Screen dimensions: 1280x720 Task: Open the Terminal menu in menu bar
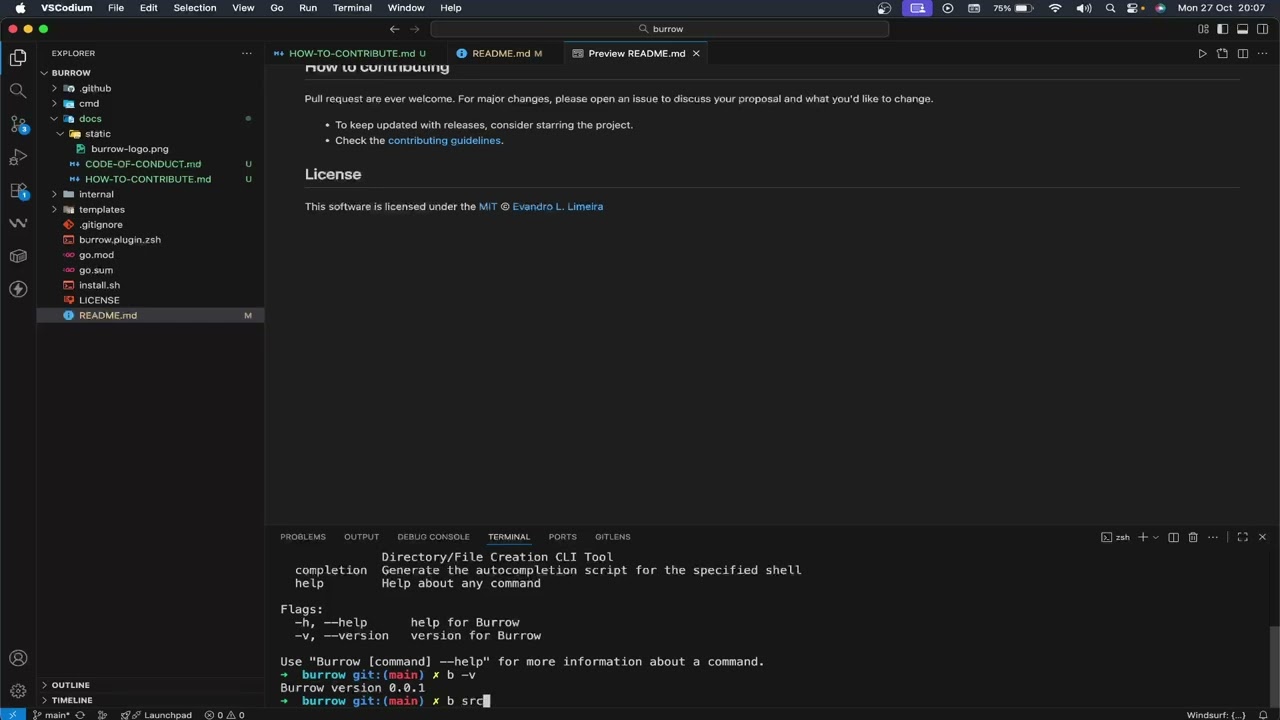pos(352,8)
